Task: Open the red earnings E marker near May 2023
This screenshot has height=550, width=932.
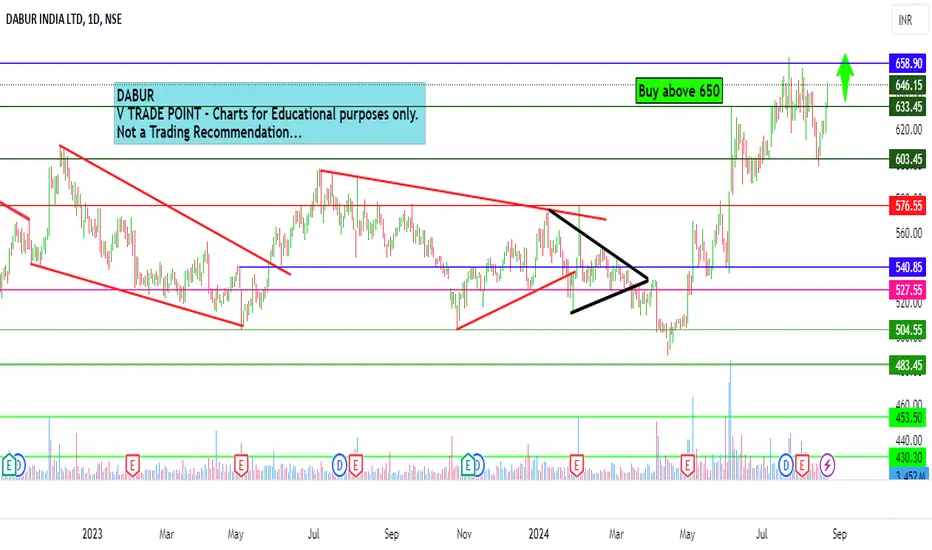Action: click(x=241, y=465)
